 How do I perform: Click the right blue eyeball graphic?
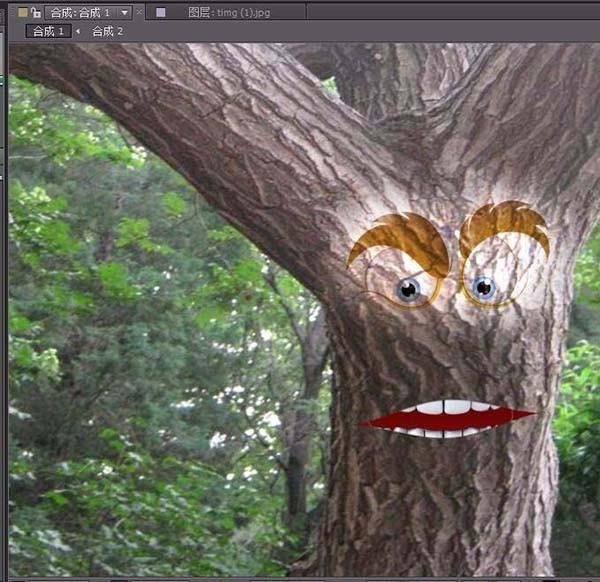tap(484, 288)
